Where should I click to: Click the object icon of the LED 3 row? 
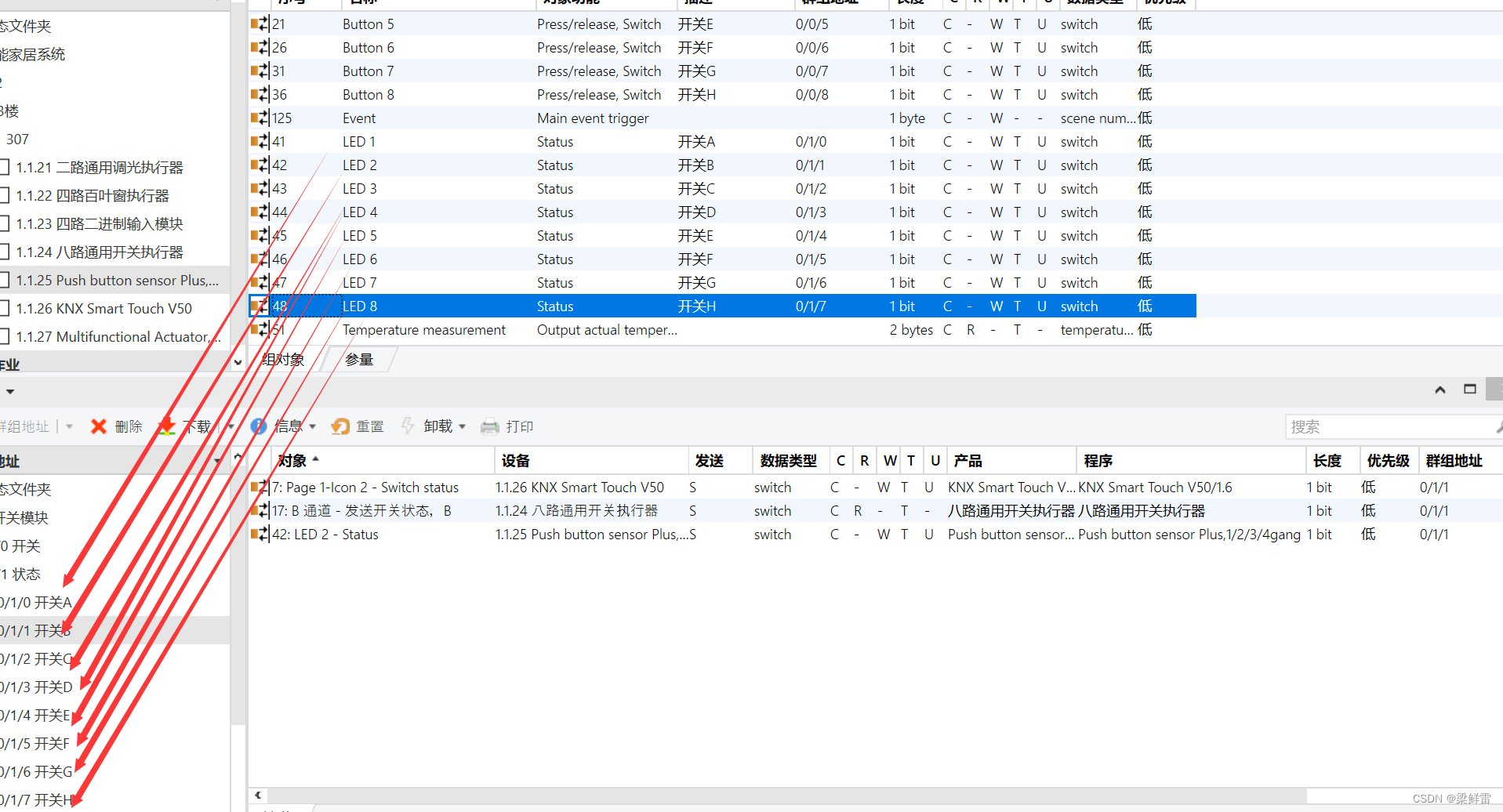260,189
